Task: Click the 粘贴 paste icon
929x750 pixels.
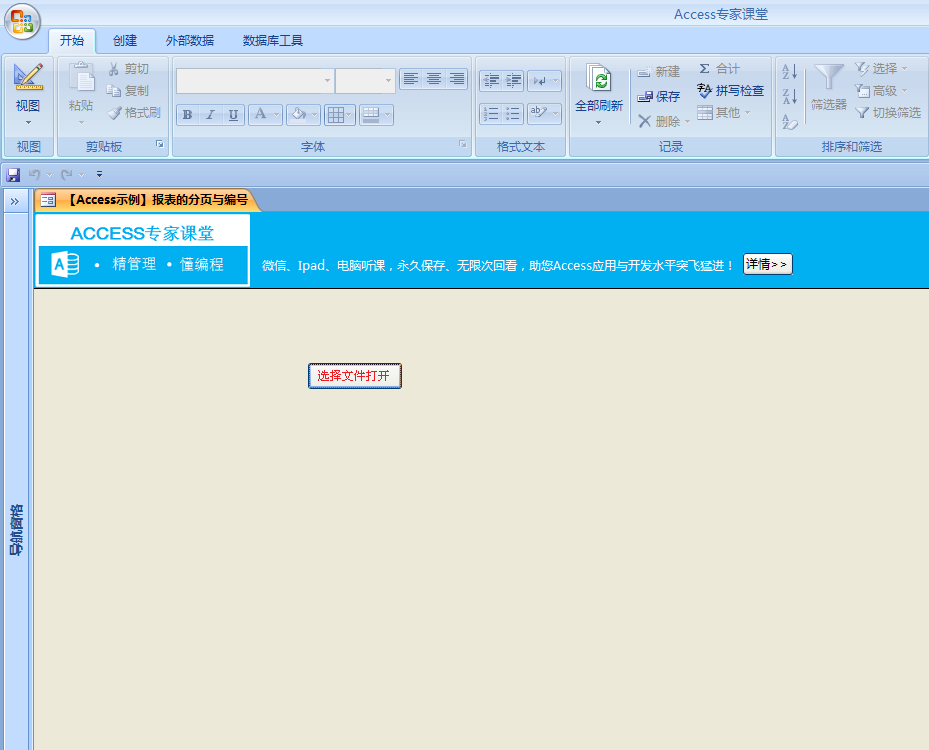Action: point(81,78)
